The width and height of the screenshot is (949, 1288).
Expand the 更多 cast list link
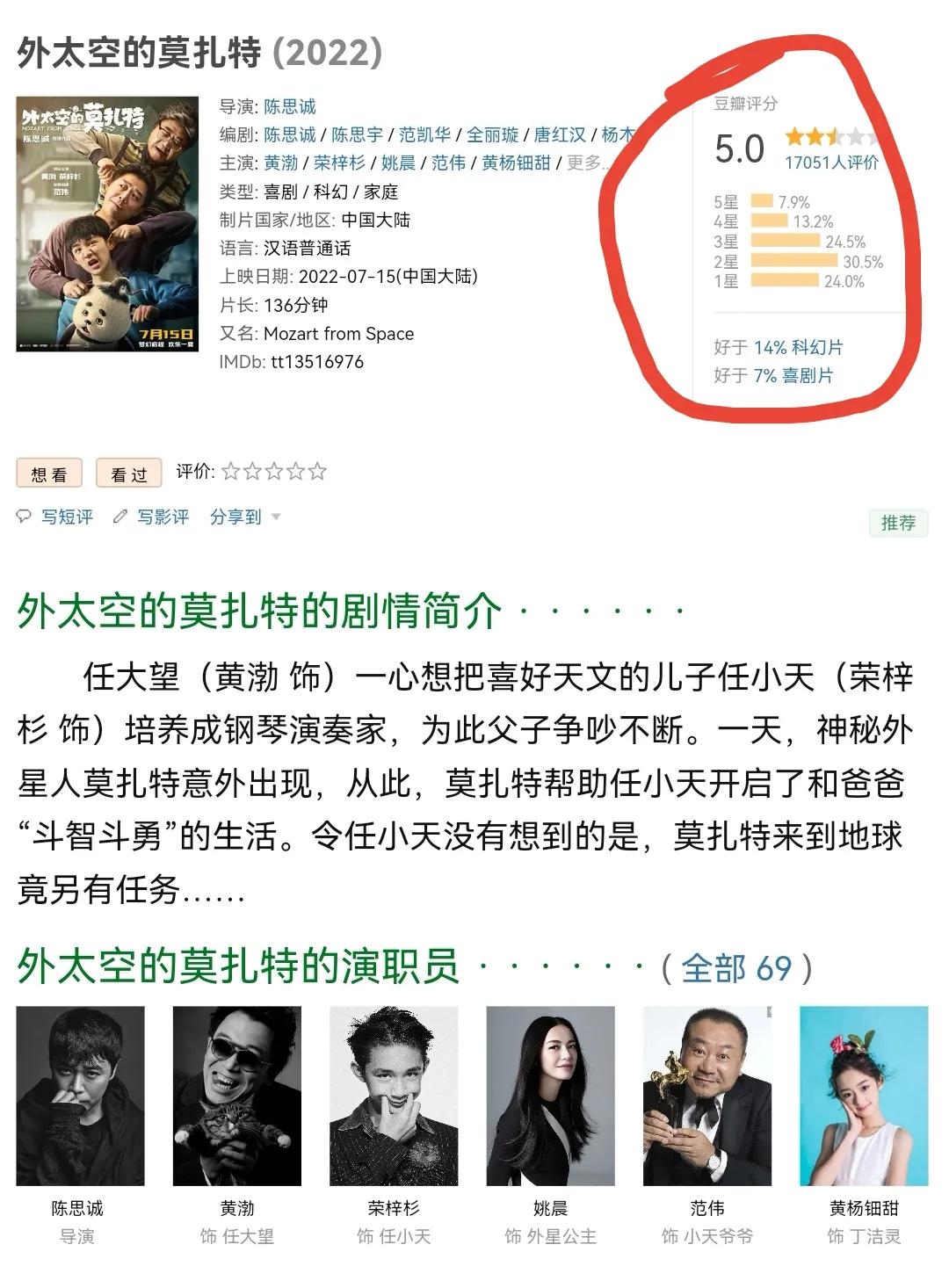[586, 163]
